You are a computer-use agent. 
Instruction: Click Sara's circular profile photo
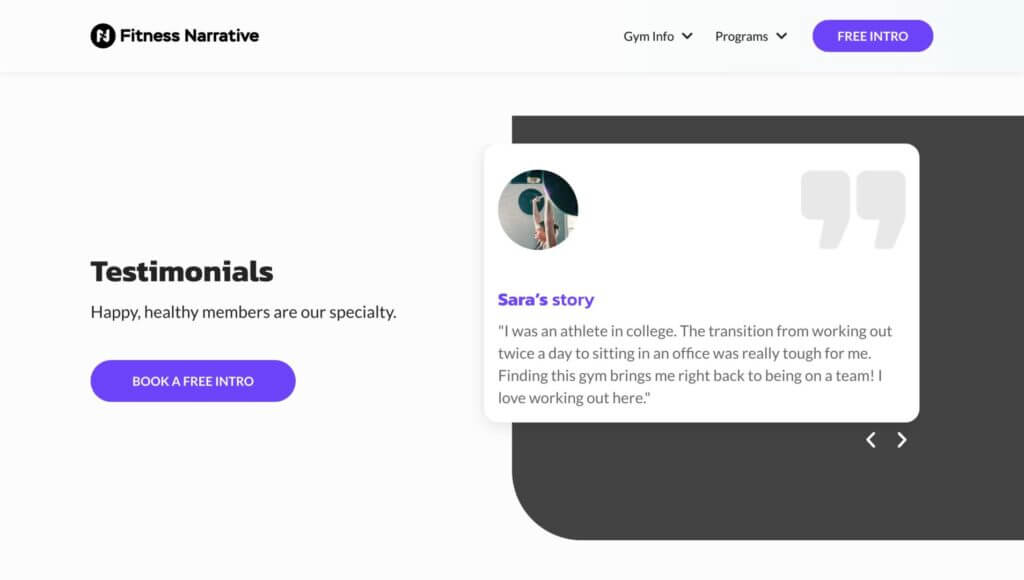539,209
